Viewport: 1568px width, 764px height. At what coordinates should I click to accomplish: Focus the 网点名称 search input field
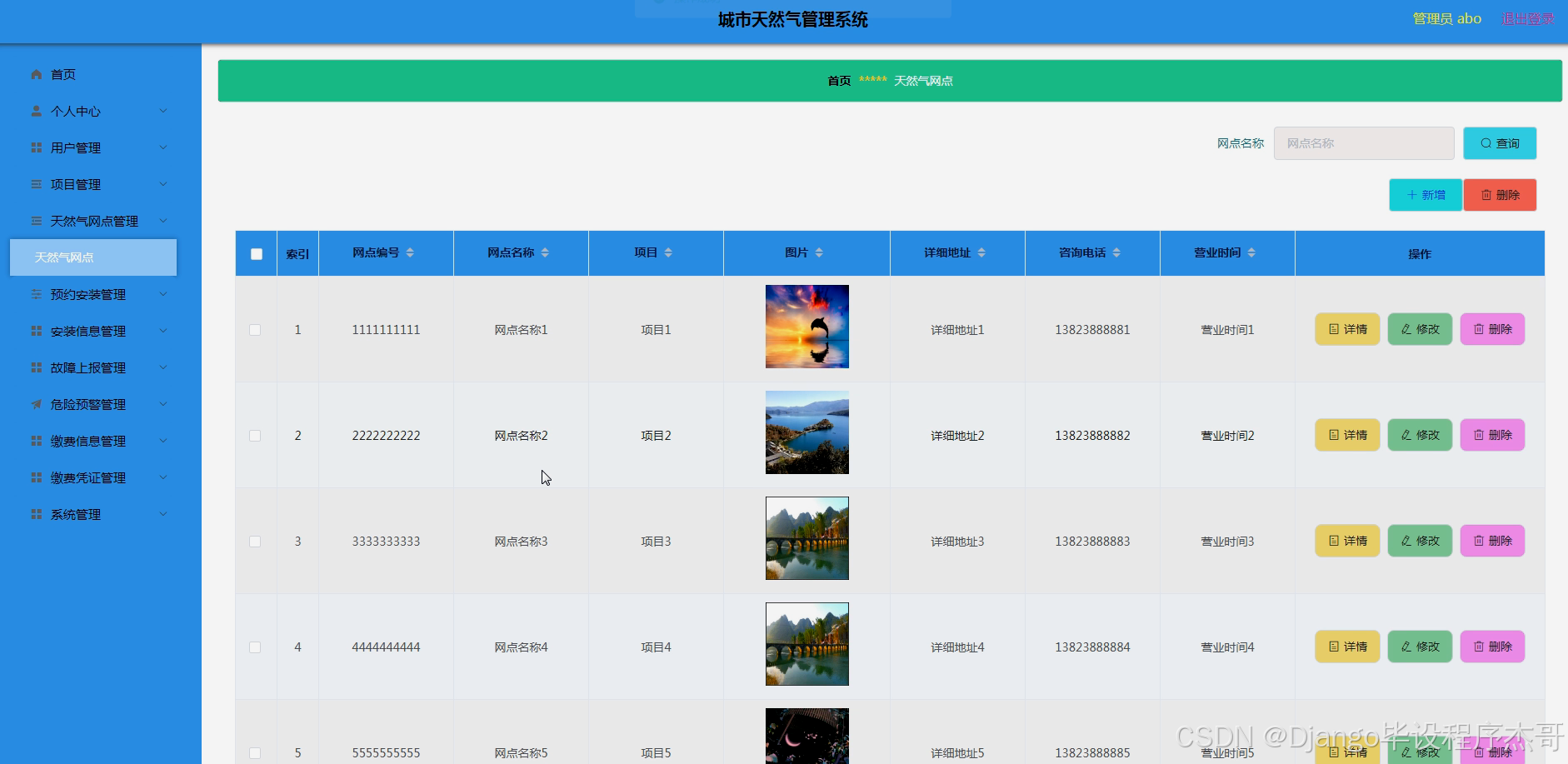pyautogui.click(x=1364, y=143)
